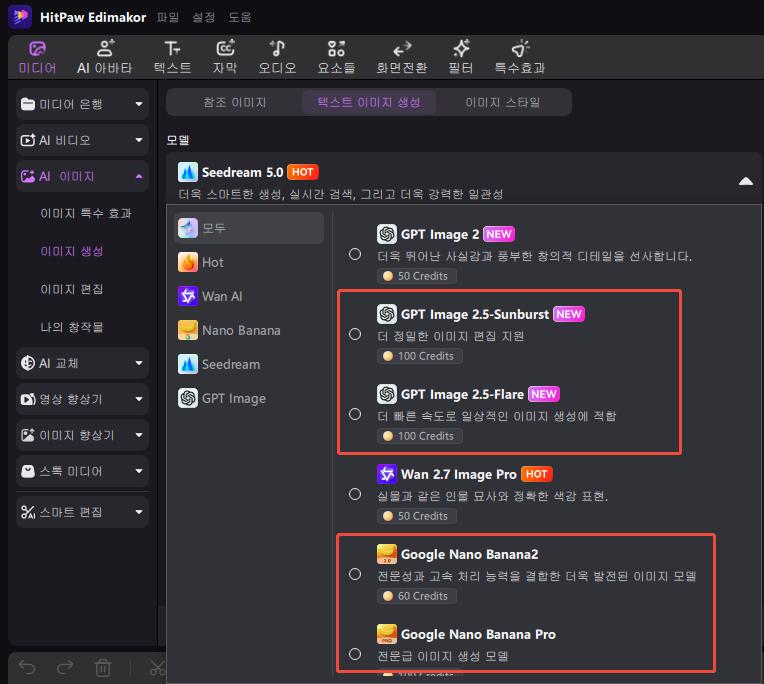Click the scissors split icon

158,667
